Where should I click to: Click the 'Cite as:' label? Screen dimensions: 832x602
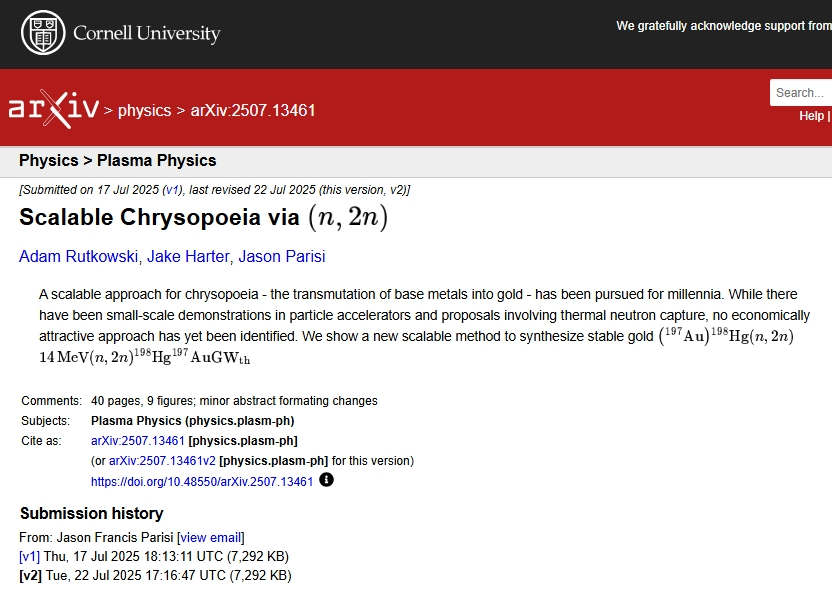tap(41, 441)
